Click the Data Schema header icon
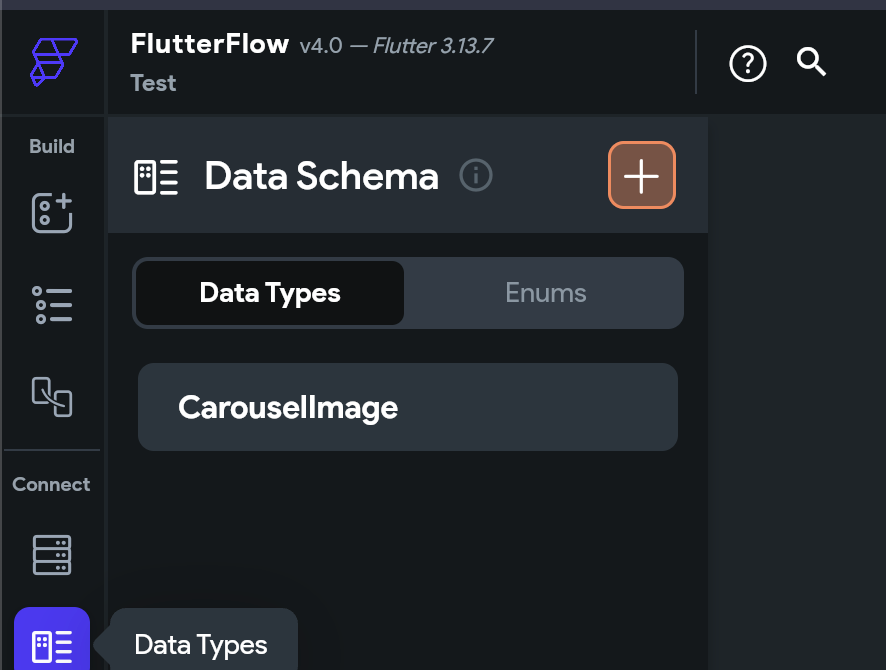886x670 pixels. click(x=156, y=177)
